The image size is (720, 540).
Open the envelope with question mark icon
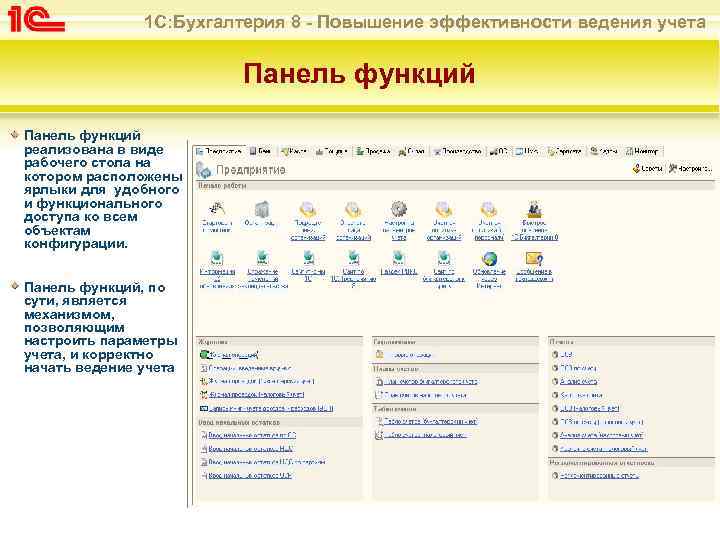click(534, 259)
